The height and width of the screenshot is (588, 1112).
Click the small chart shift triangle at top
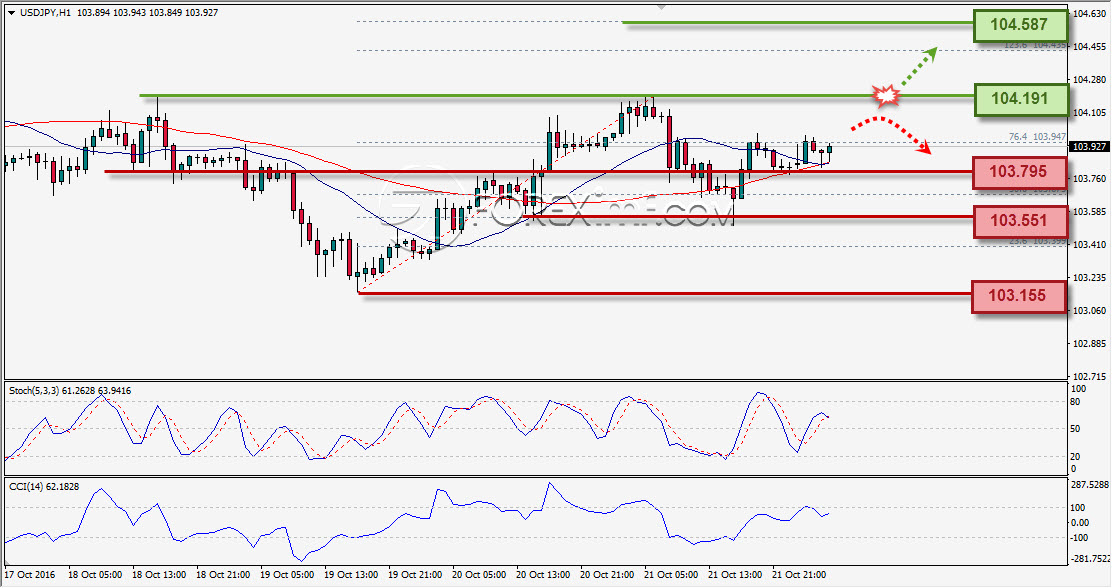click(x=662, y=6)
